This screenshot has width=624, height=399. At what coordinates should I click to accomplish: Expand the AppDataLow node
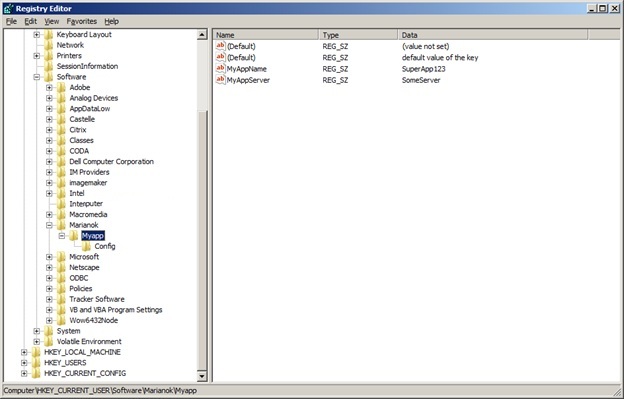click(x=49, y=109)
